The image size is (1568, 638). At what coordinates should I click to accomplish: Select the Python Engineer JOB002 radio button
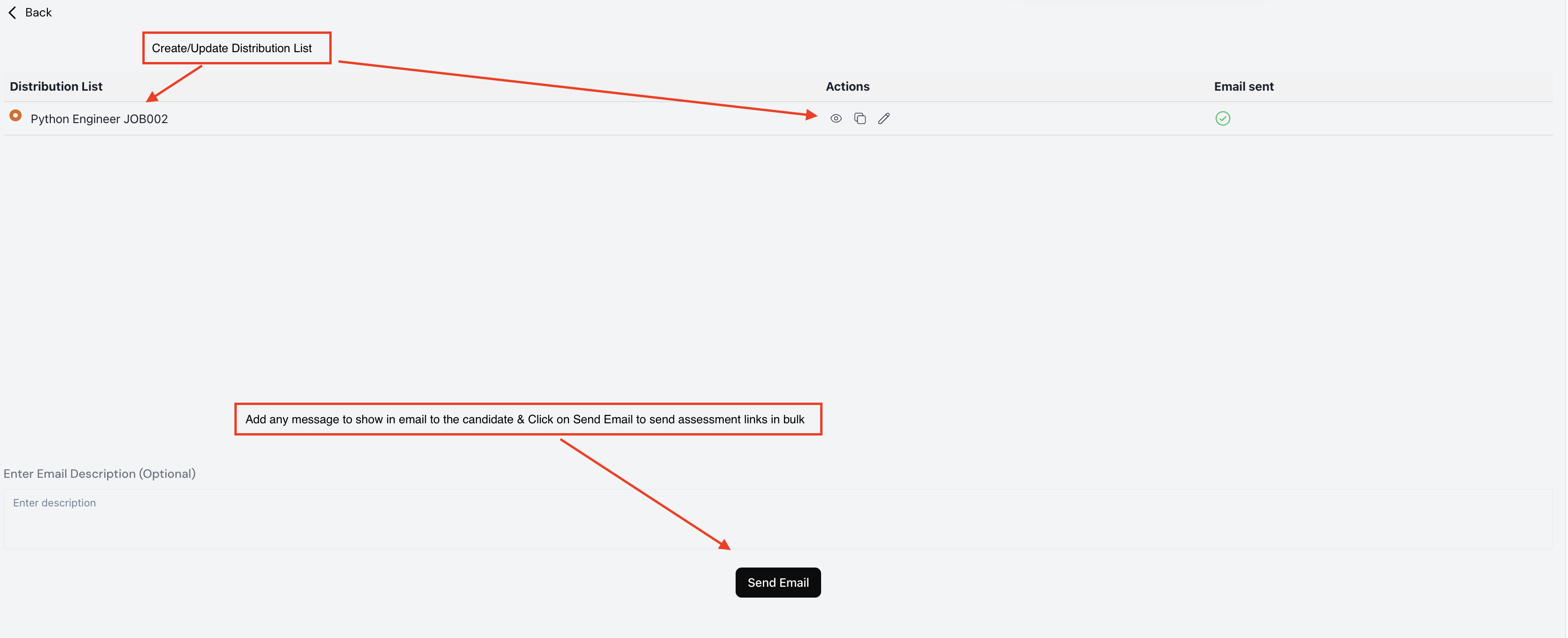pyautogui.click(x=16, y=115)
